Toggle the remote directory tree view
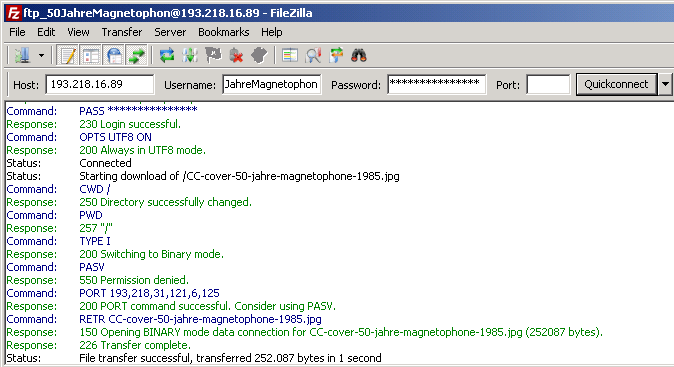Screen dimensions: 674x367 pos(114,55)
